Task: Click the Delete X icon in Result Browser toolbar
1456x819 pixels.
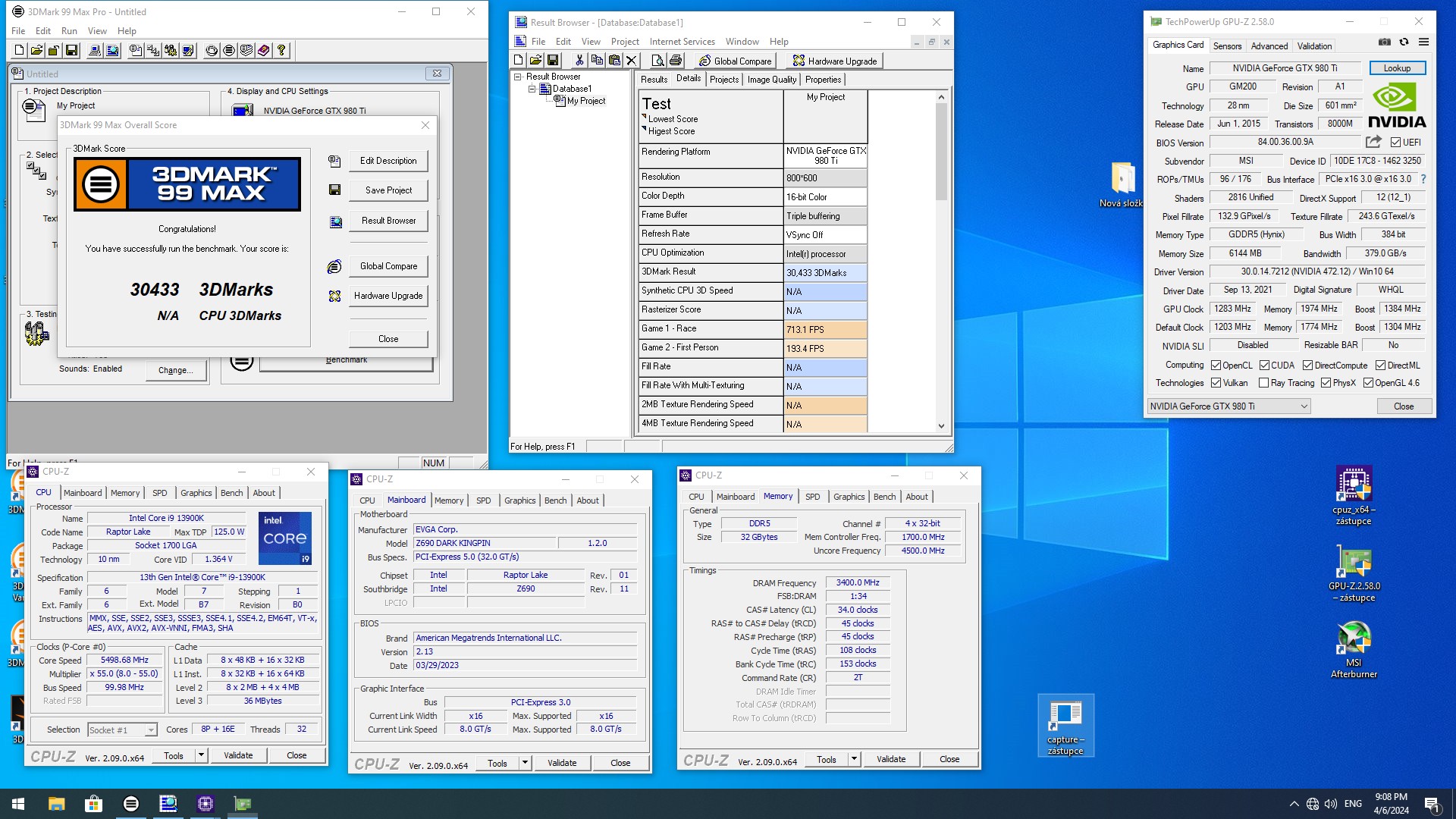Action: point(631,61)
